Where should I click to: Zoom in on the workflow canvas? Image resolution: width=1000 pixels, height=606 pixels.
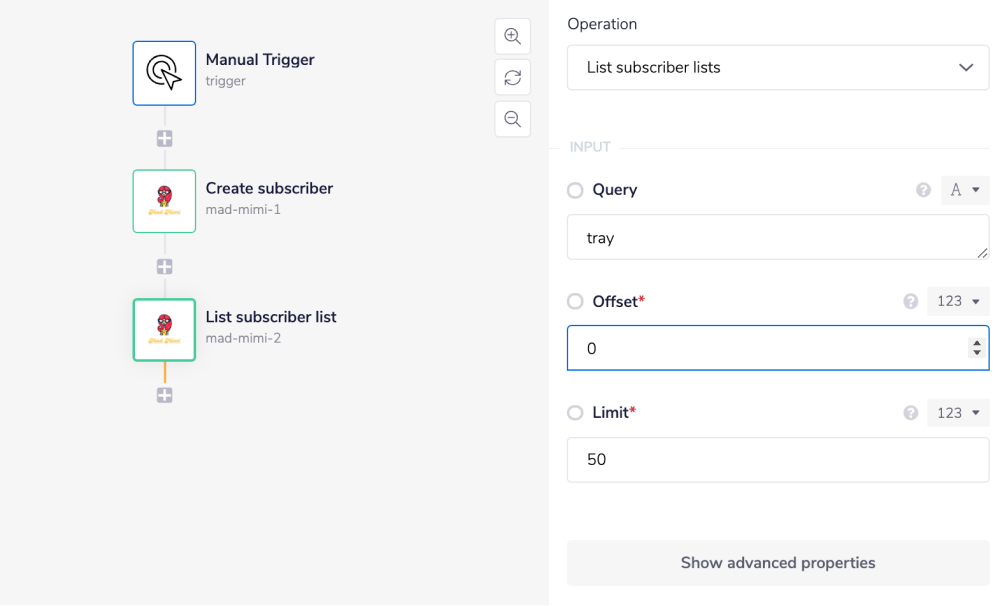(512, 36)
